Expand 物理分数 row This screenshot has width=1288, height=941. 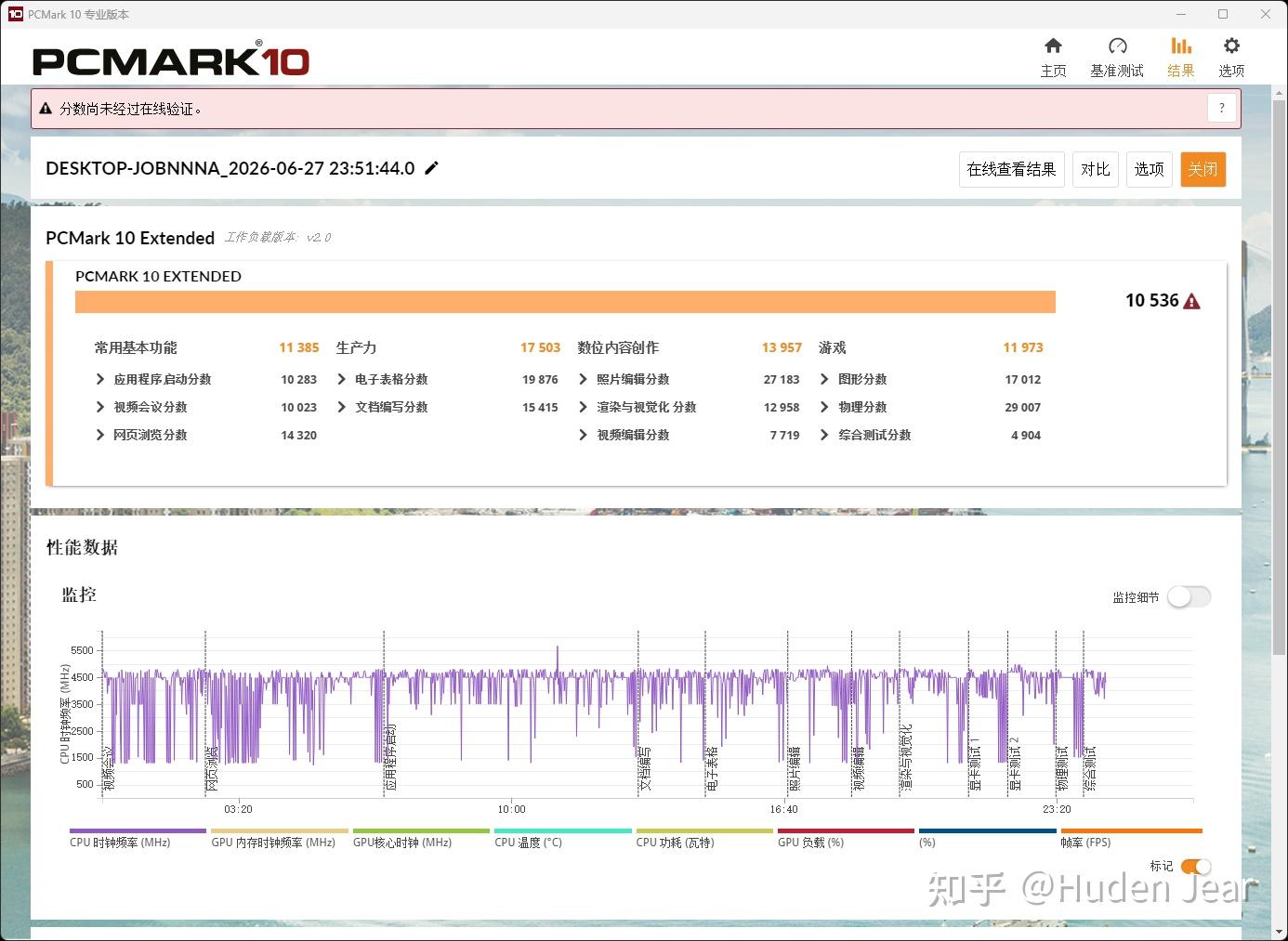[824, 407]
